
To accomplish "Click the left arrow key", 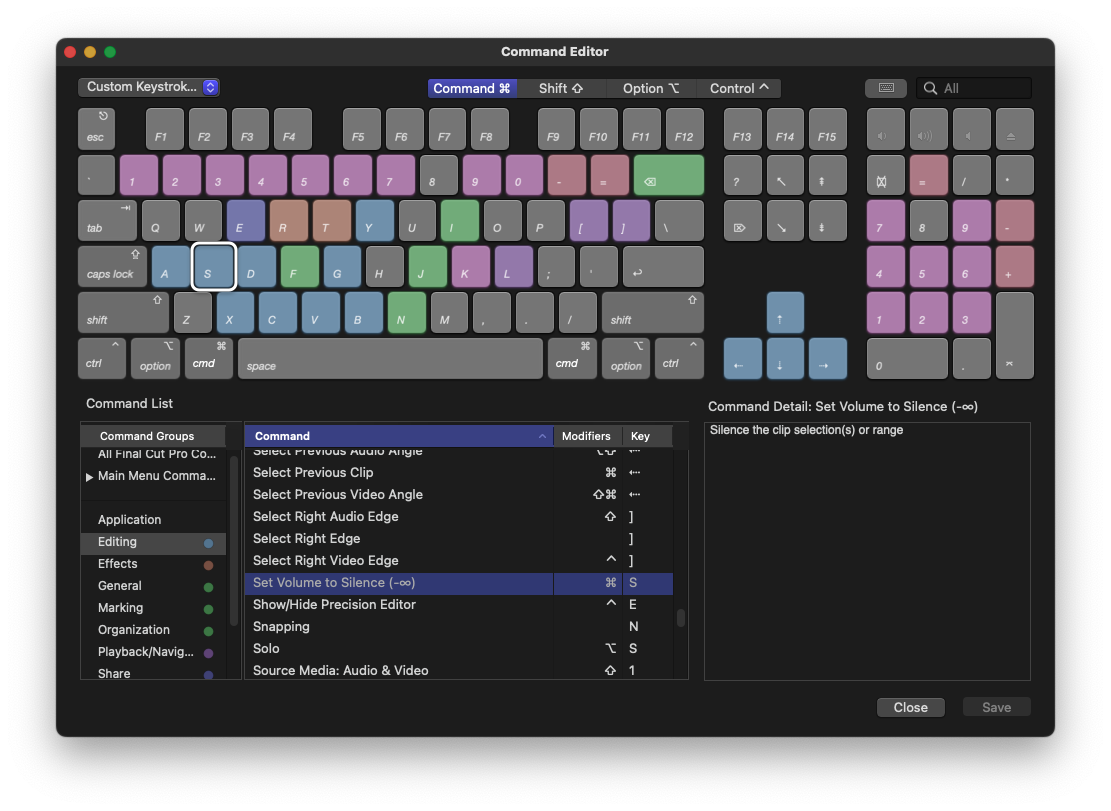I will 743,358.
